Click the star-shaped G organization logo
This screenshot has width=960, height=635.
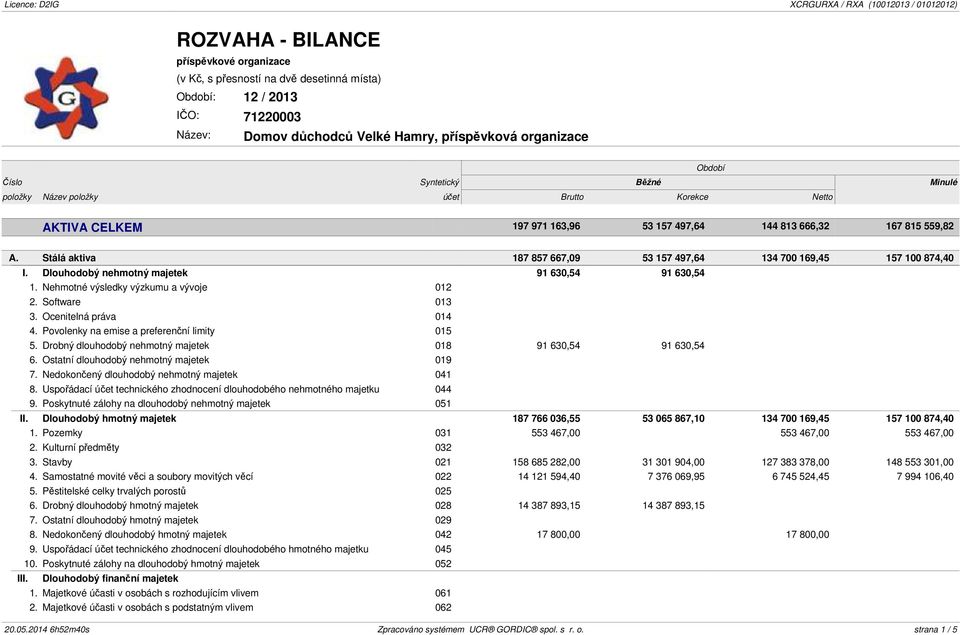pos(66,98)
